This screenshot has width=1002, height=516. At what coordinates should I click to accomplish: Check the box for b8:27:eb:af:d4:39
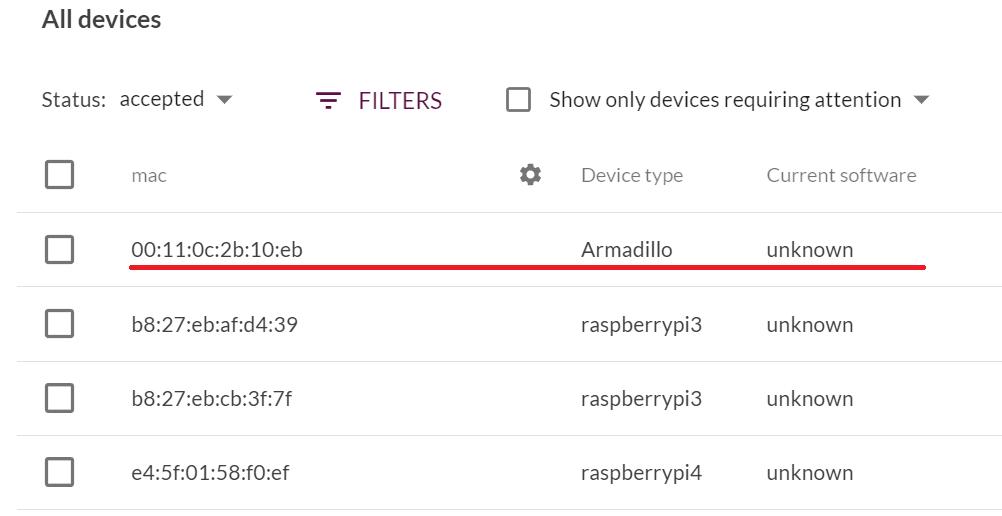click(x=59, y=324)
